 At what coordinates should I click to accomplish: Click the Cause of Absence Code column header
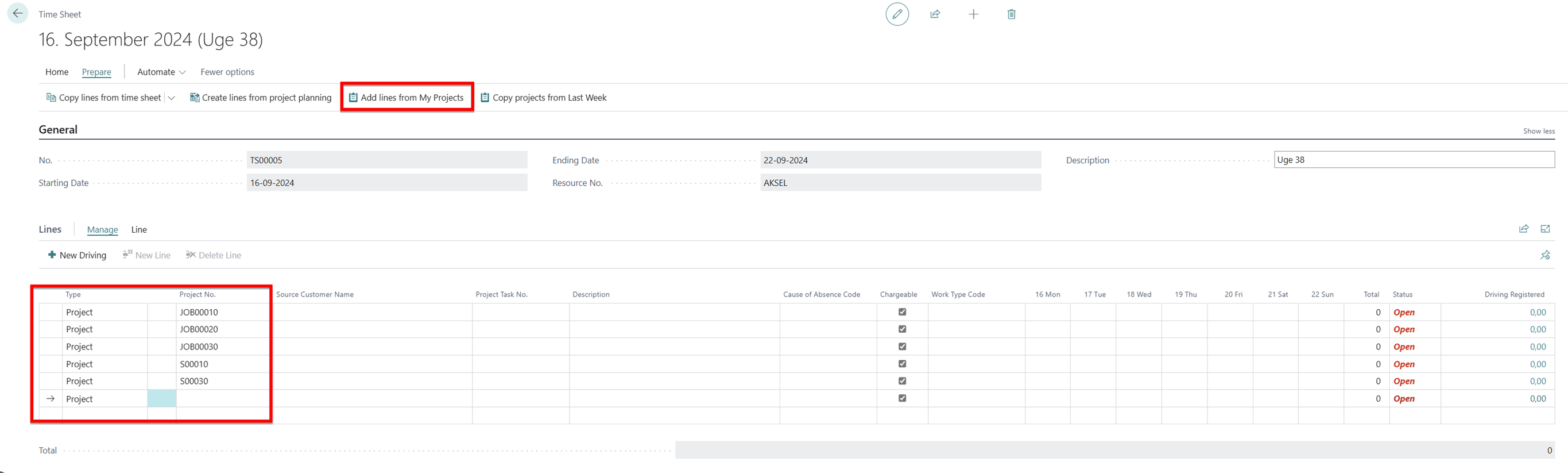pyautogui.click(x=821, y=294)
